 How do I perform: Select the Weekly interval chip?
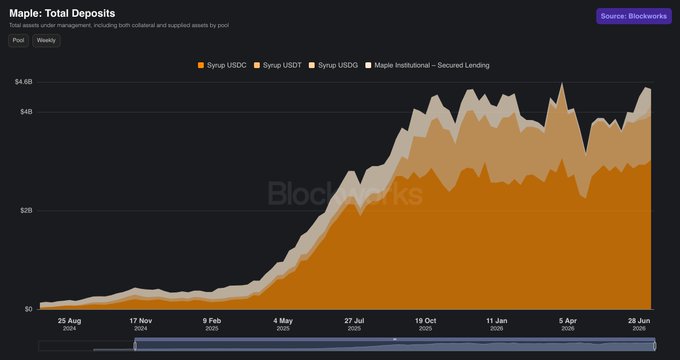[x=46, y=40]
